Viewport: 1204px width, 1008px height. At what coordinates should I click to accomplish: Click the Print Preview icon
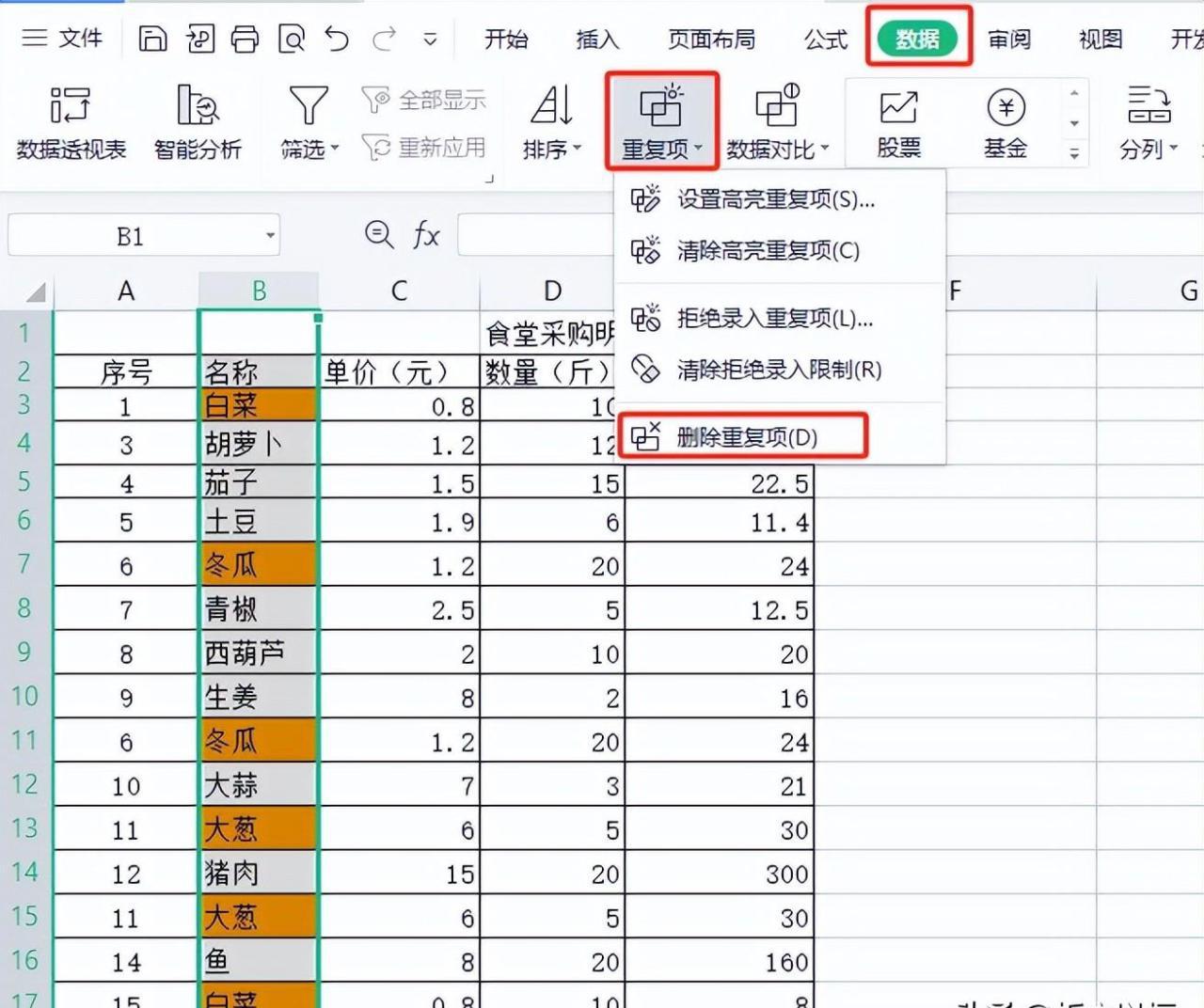coord(292,39)
